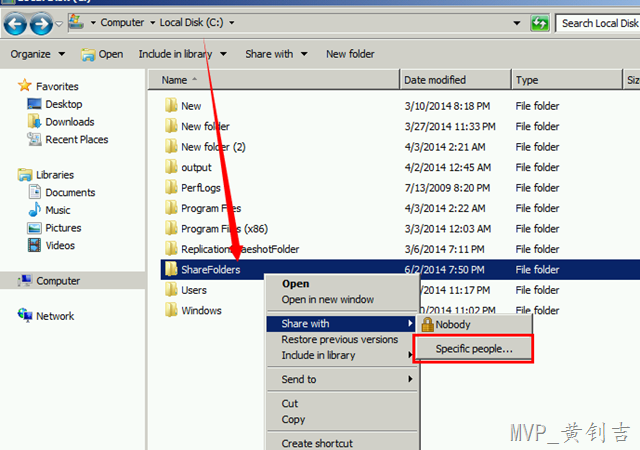
Task: Click the Videos filmstrip icon
Action: point(34,245)
